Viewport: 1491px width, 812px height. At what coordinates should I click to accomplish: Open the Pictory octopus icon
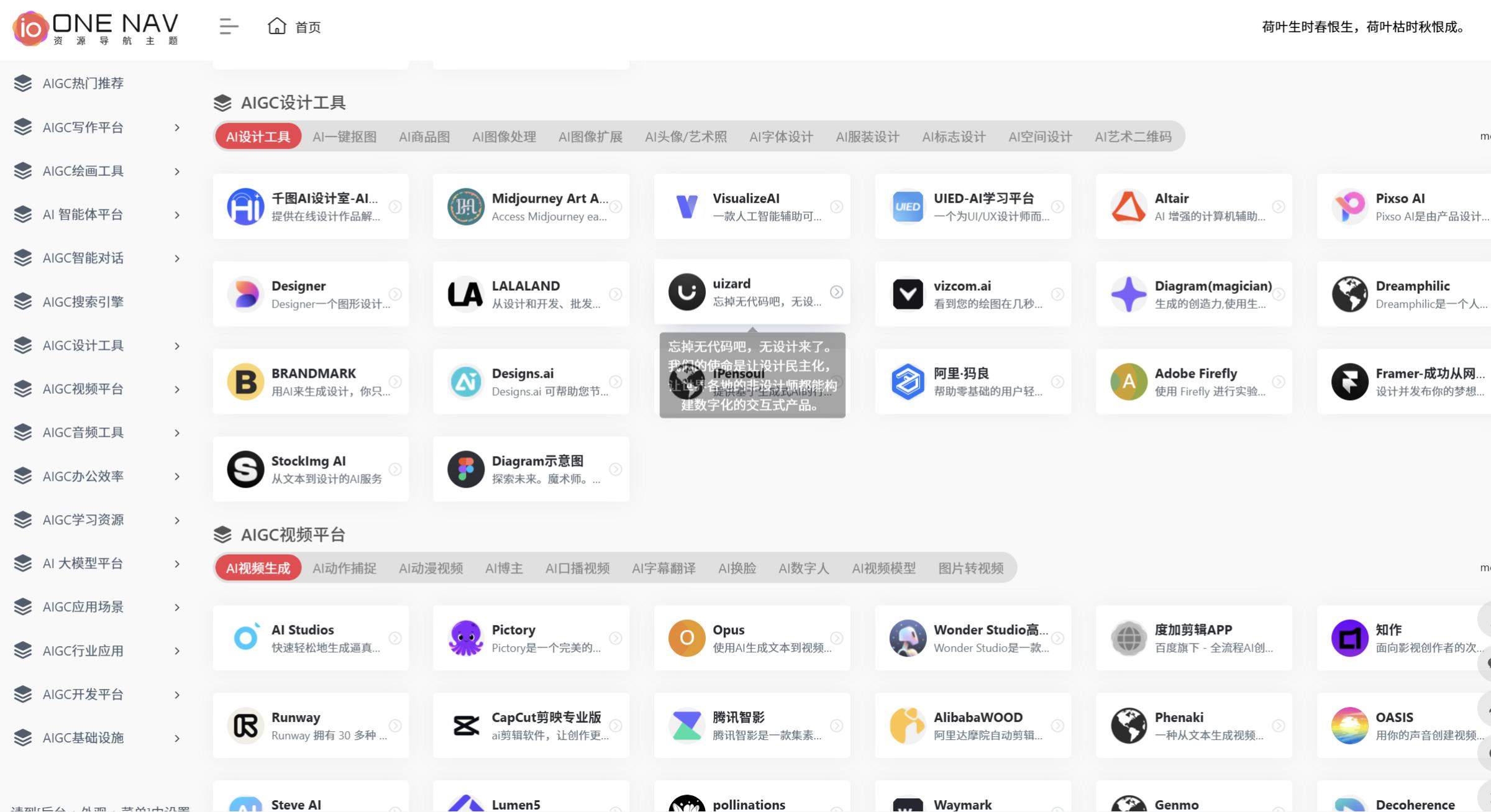pyautogui.click(x=466, y=637)
